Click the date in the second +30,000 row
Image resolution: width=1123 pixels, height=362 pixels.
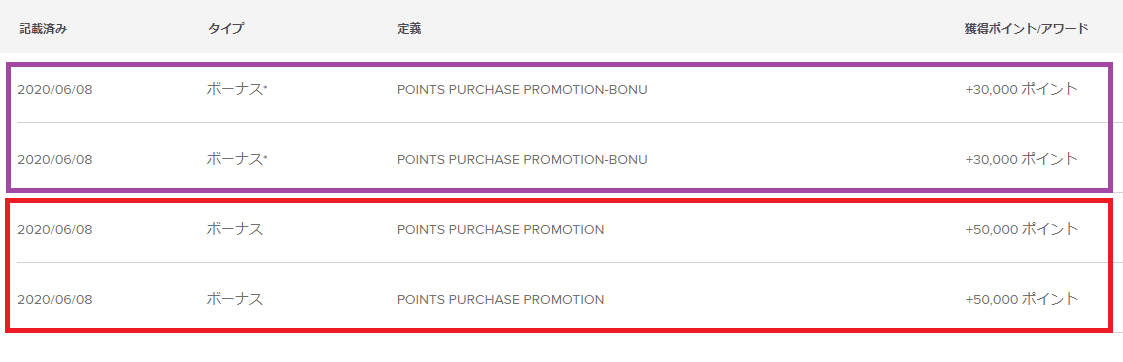[54, 160]
